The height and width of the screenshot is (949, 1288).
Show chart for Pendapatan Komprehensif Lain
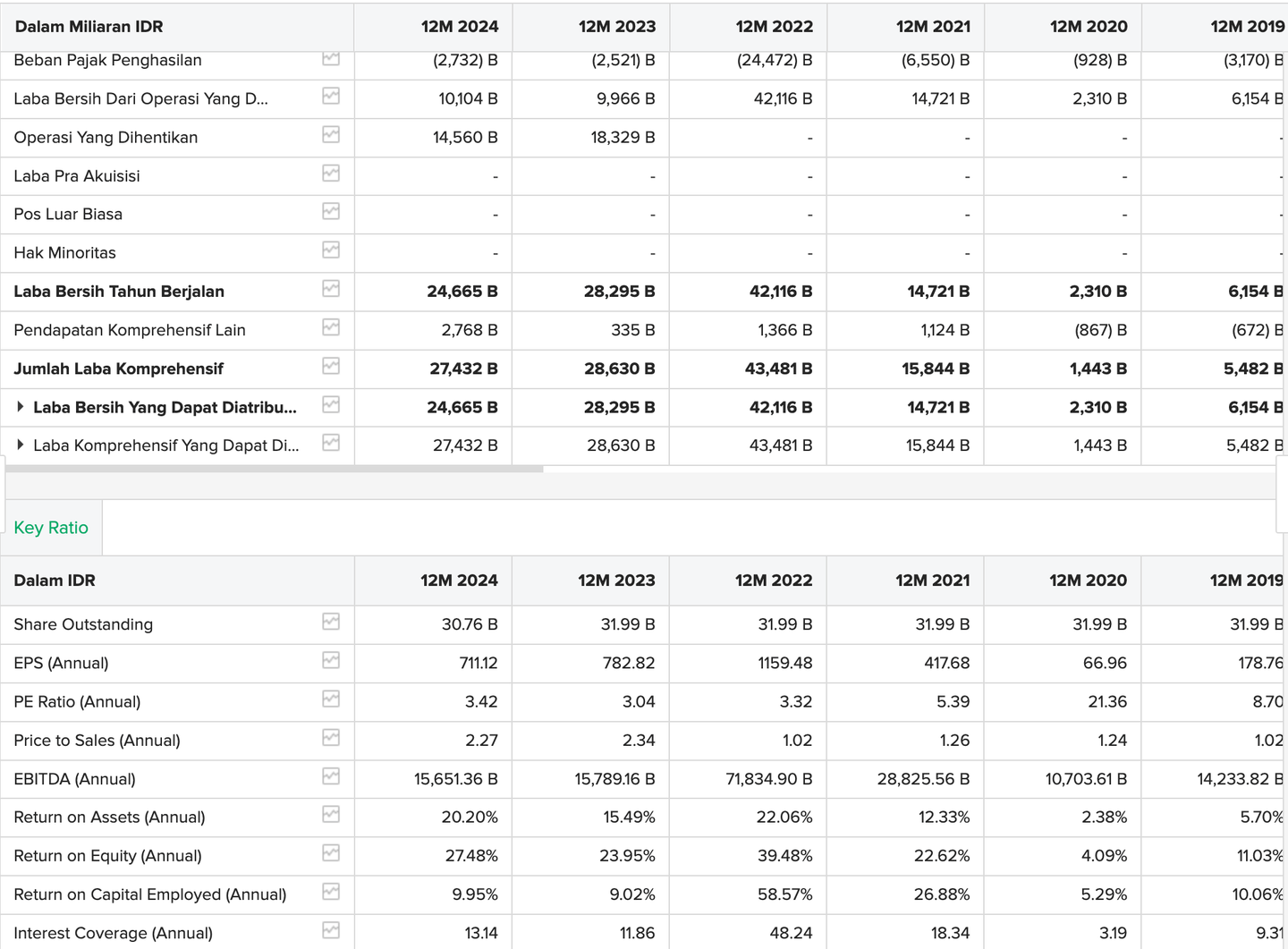tap(331, 327)
